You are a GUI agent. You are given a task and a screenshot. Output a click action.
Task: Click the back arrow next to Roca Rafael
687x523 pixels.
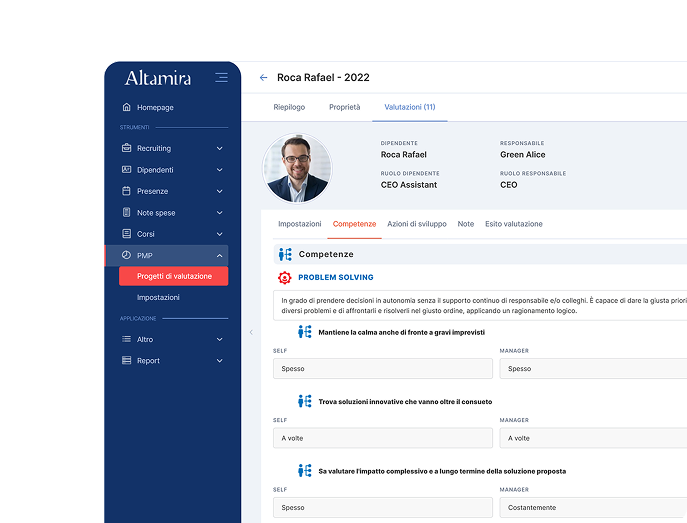[x=264, y=77]
